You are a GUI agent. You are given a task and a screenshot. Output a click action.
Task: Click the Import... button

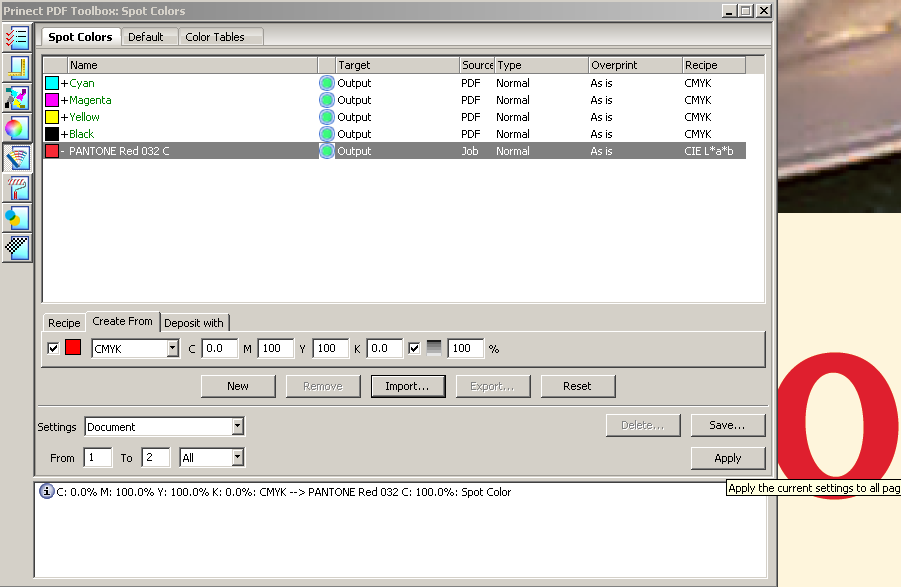(x=407, y=387)
